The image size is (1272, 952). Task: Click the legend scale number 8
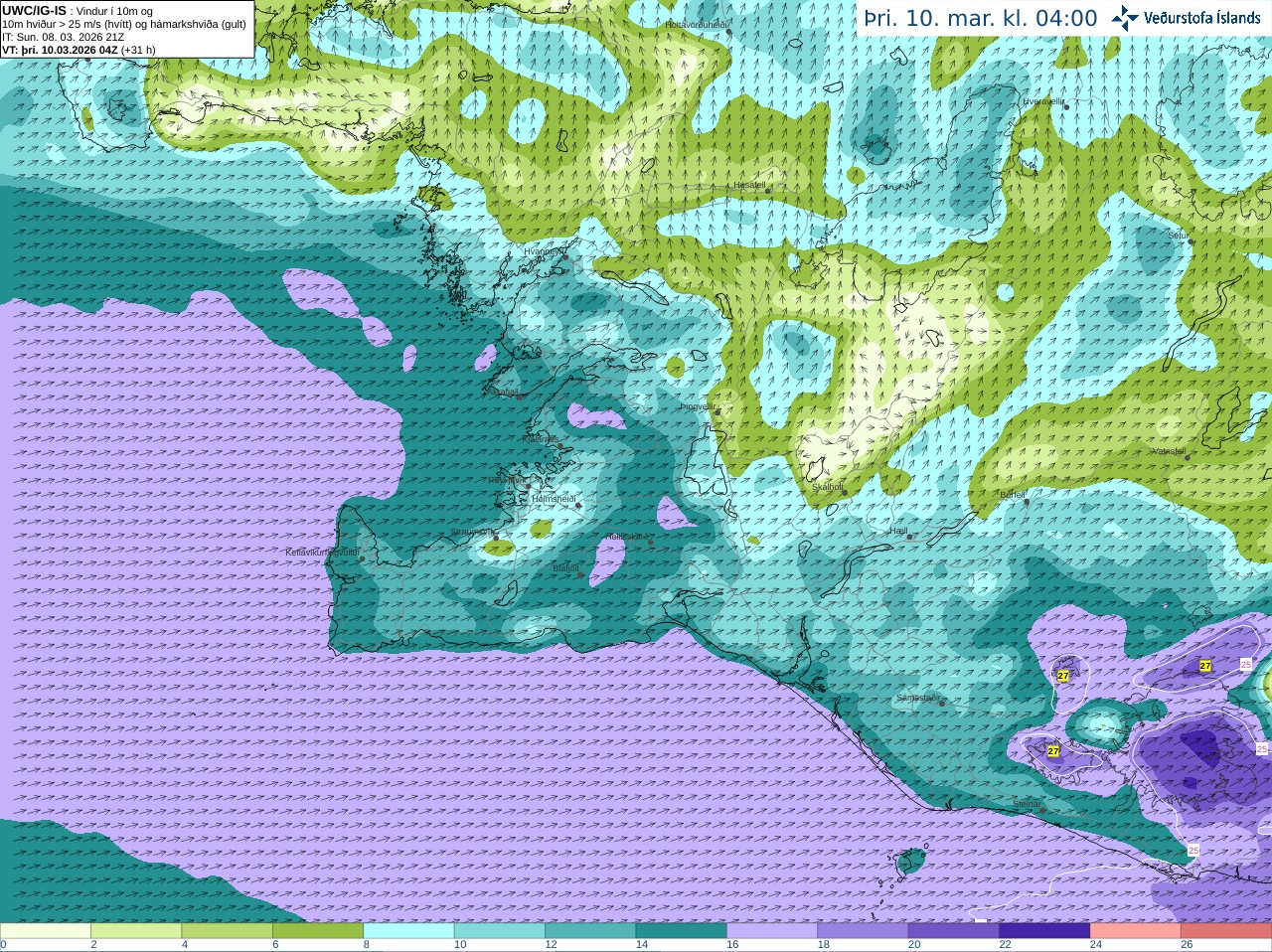click(x=367, y=945)
